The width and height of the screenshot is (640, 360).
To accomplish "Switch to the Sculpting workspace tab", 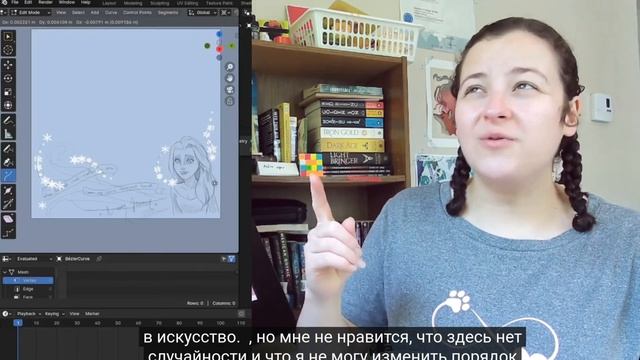I will point(160,3).
